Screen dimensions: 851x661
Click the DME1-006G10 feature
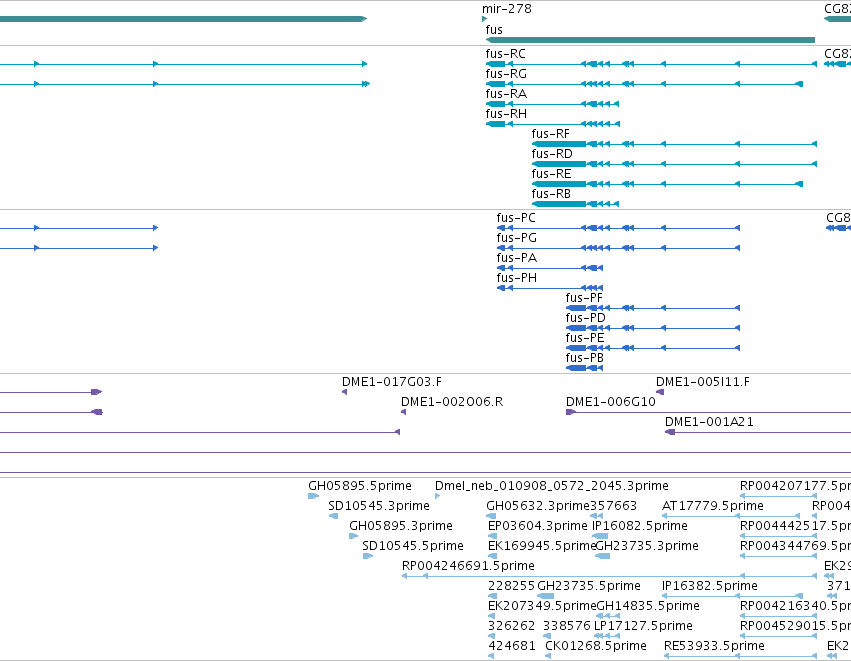pos(708,412)
